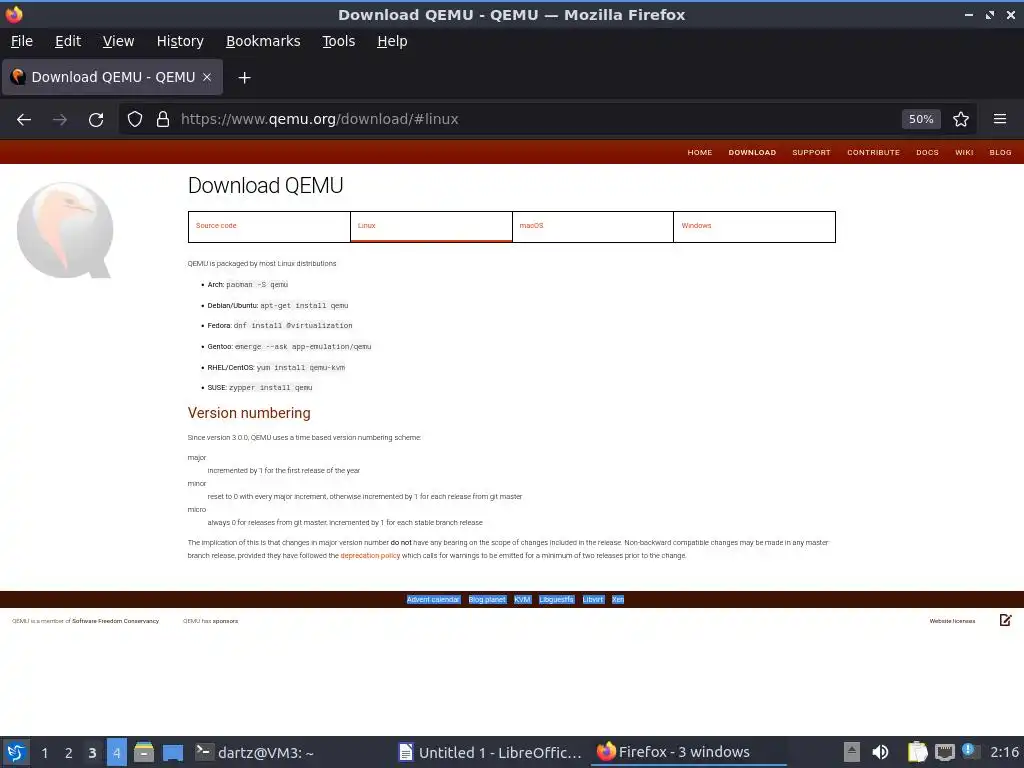Image resolution: width=1024 pixels, height=768 pixels.
Task: Open Software Freedom Conservancy link
Action: (116, 621)
